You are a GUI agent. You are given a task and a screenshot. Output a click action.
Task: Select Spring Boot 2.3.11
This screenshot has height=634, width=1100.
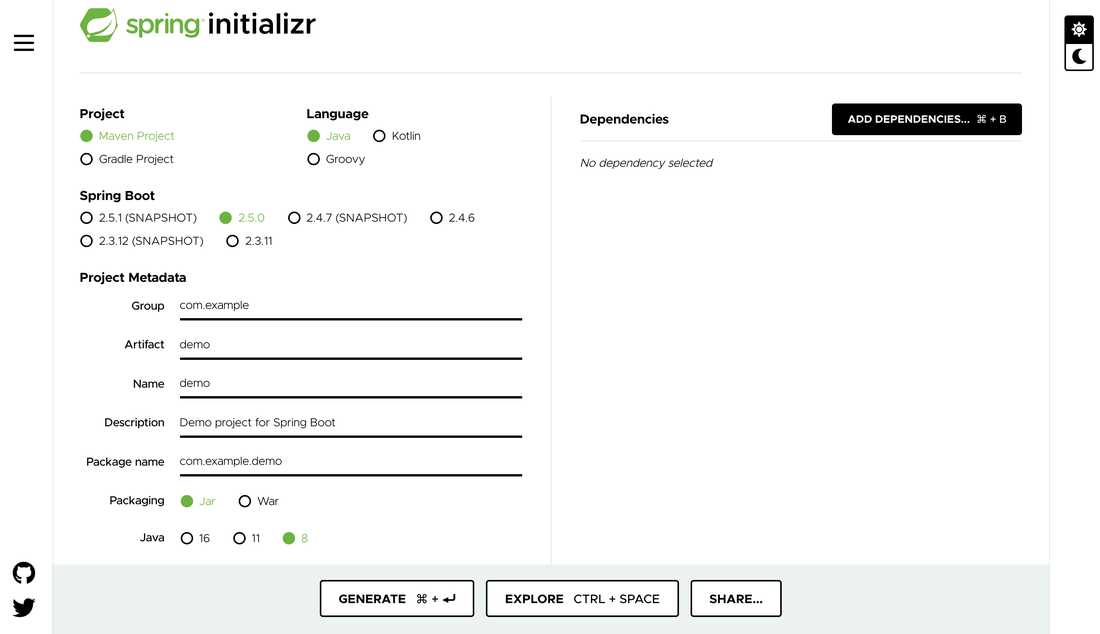[x=249, y=241]
